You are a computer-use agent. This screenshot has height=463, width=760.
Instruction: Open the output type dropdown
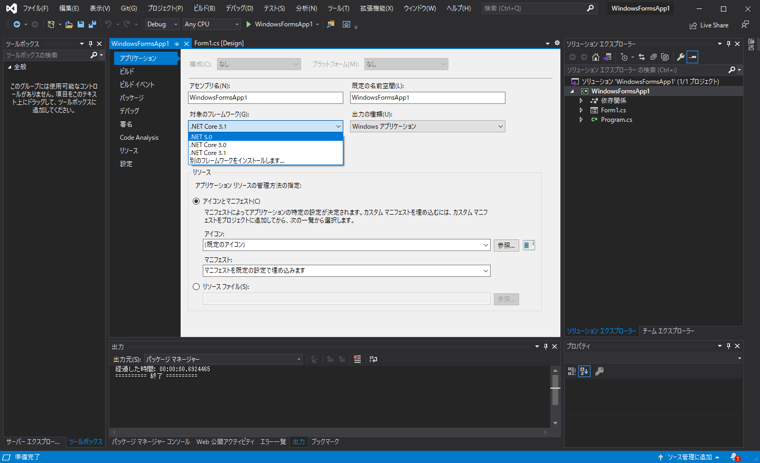[x=428, y=126]
